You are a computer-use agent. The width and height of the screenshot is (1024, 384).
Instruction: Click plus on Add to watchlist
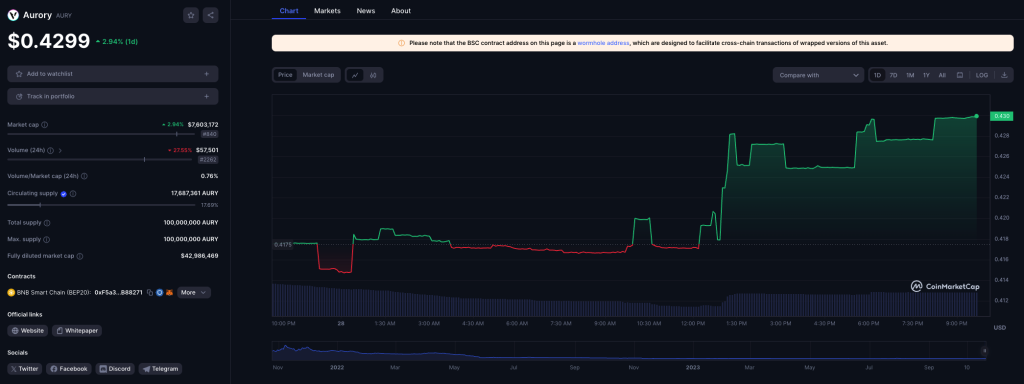206,74
